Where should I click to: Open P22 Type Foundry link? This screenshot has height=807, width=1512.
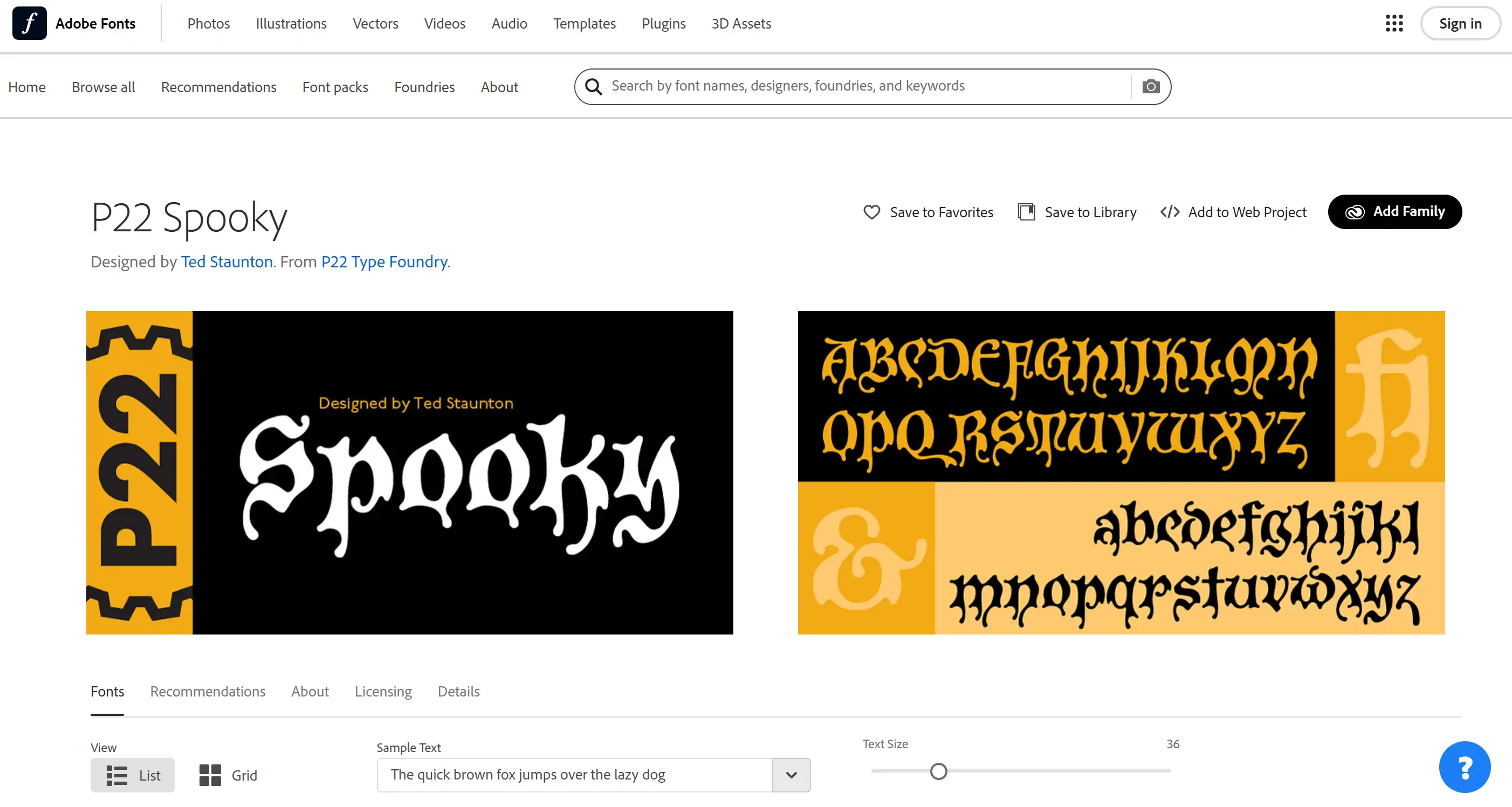pos(384,261)
